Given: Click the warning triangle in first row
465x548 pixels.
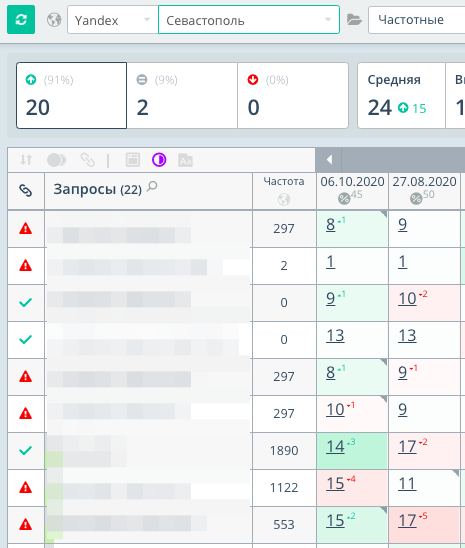Looking at the screenshot, I should point(26,229).
